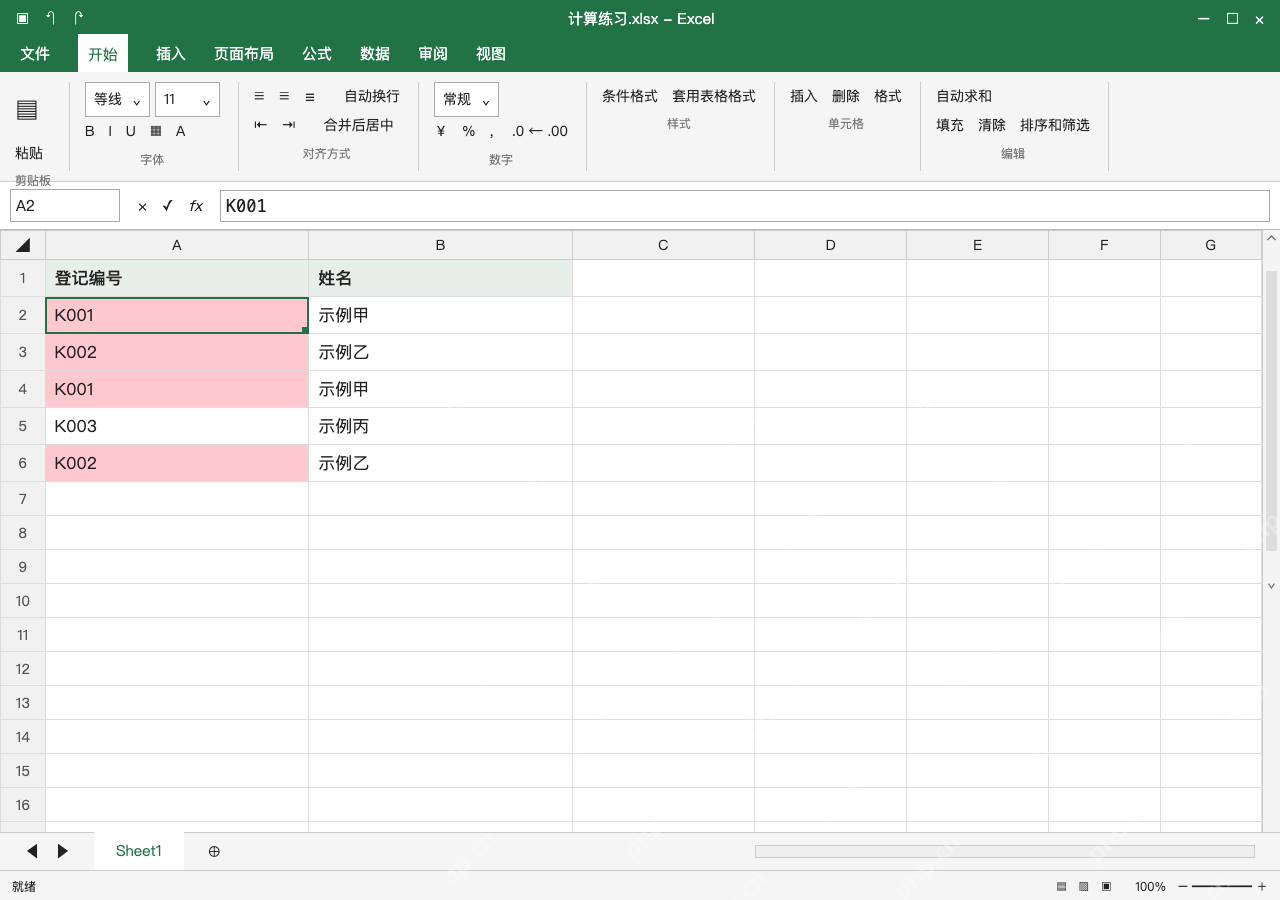The image size is (1280, 900).
Task: Switch to Page Break Preview in status bar
Action: (1106, 886)
